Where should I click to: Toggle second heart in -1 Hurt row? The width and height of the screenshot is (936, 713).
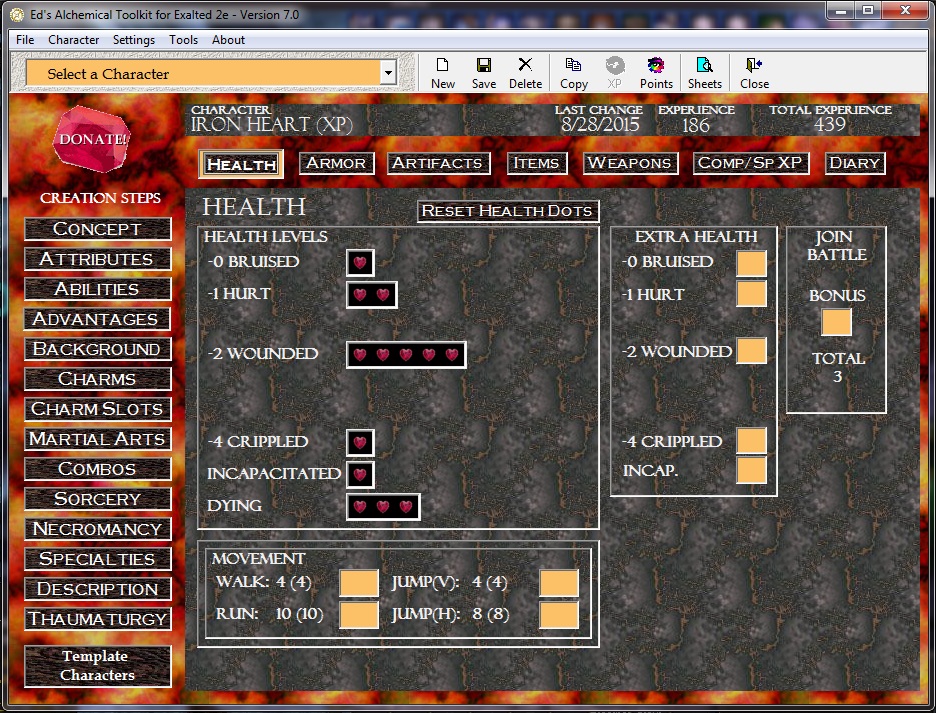click(383, 294)
